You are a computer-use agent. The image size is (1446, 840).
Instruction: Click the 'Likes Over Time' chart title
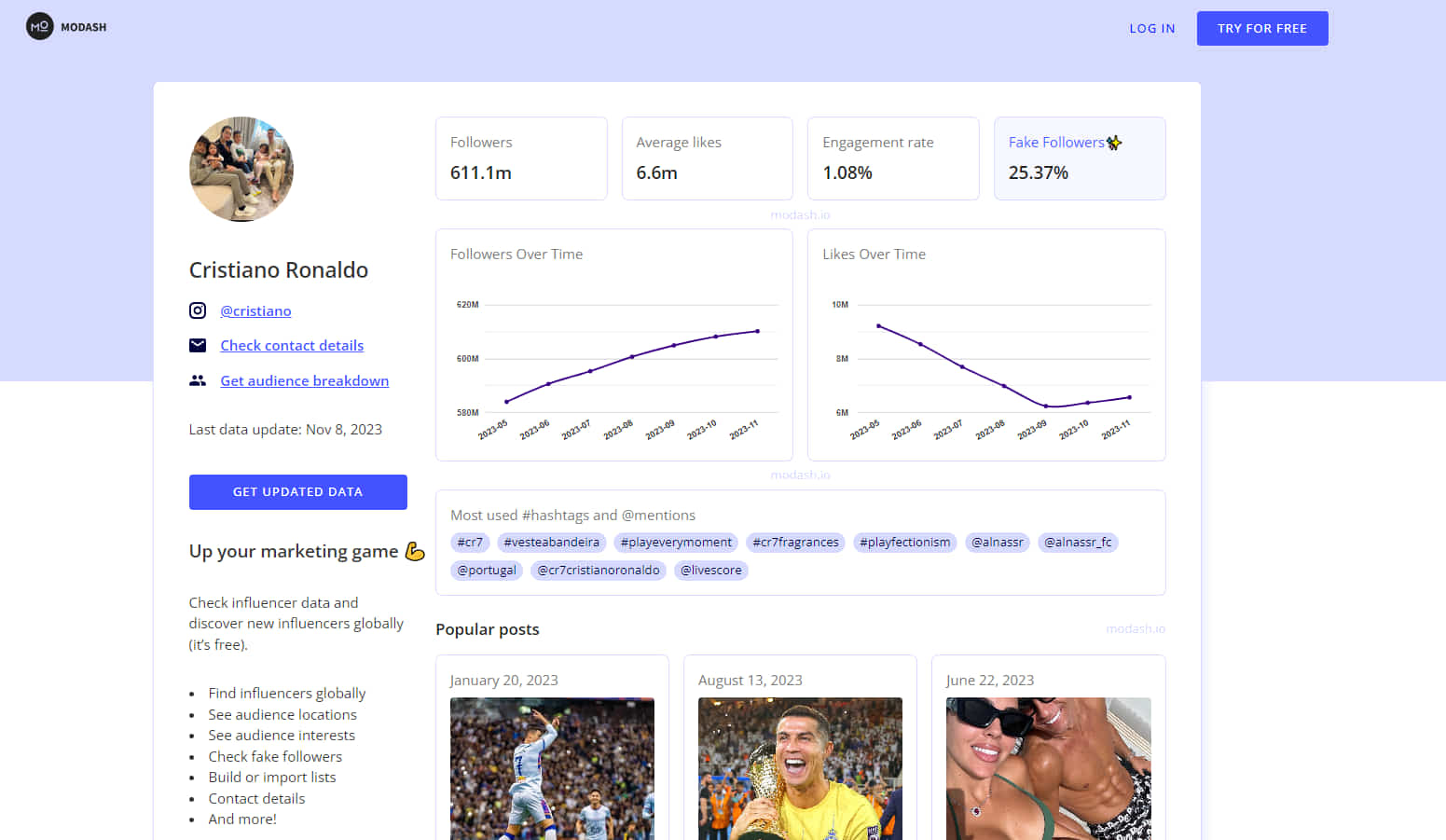coord(874,254)
